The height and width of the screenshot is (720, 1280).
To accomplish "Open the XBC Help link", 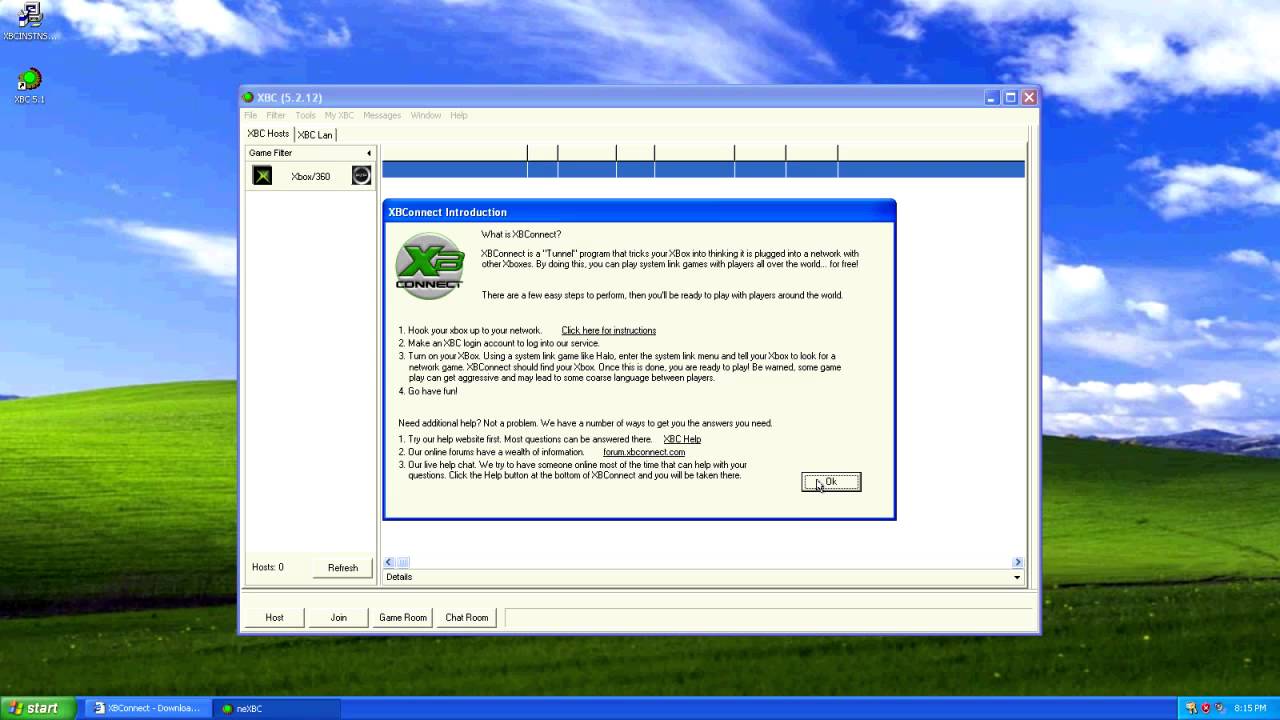I will tap(682, 439).
